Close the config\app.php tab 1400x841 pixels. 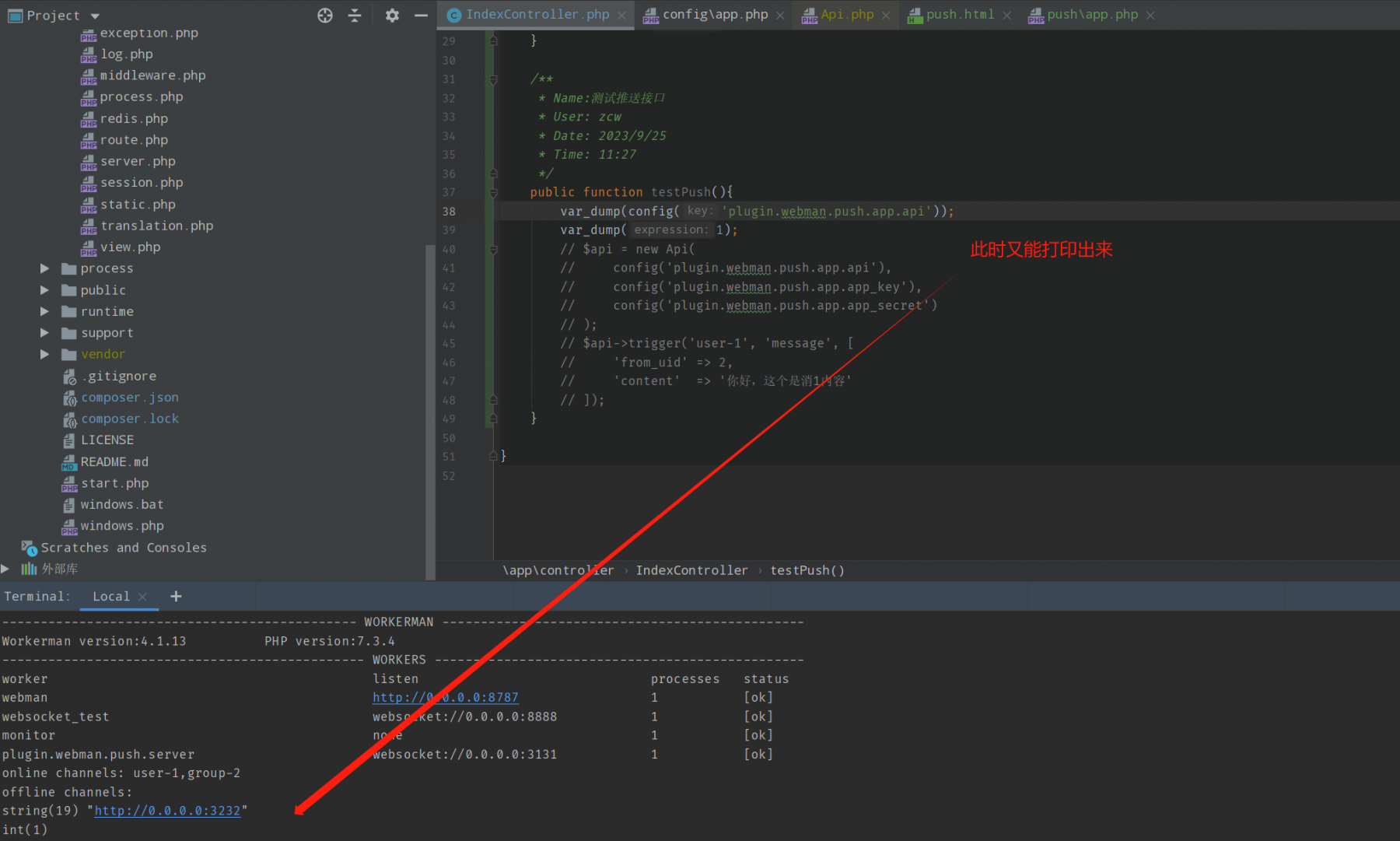(x=780, y=16)
